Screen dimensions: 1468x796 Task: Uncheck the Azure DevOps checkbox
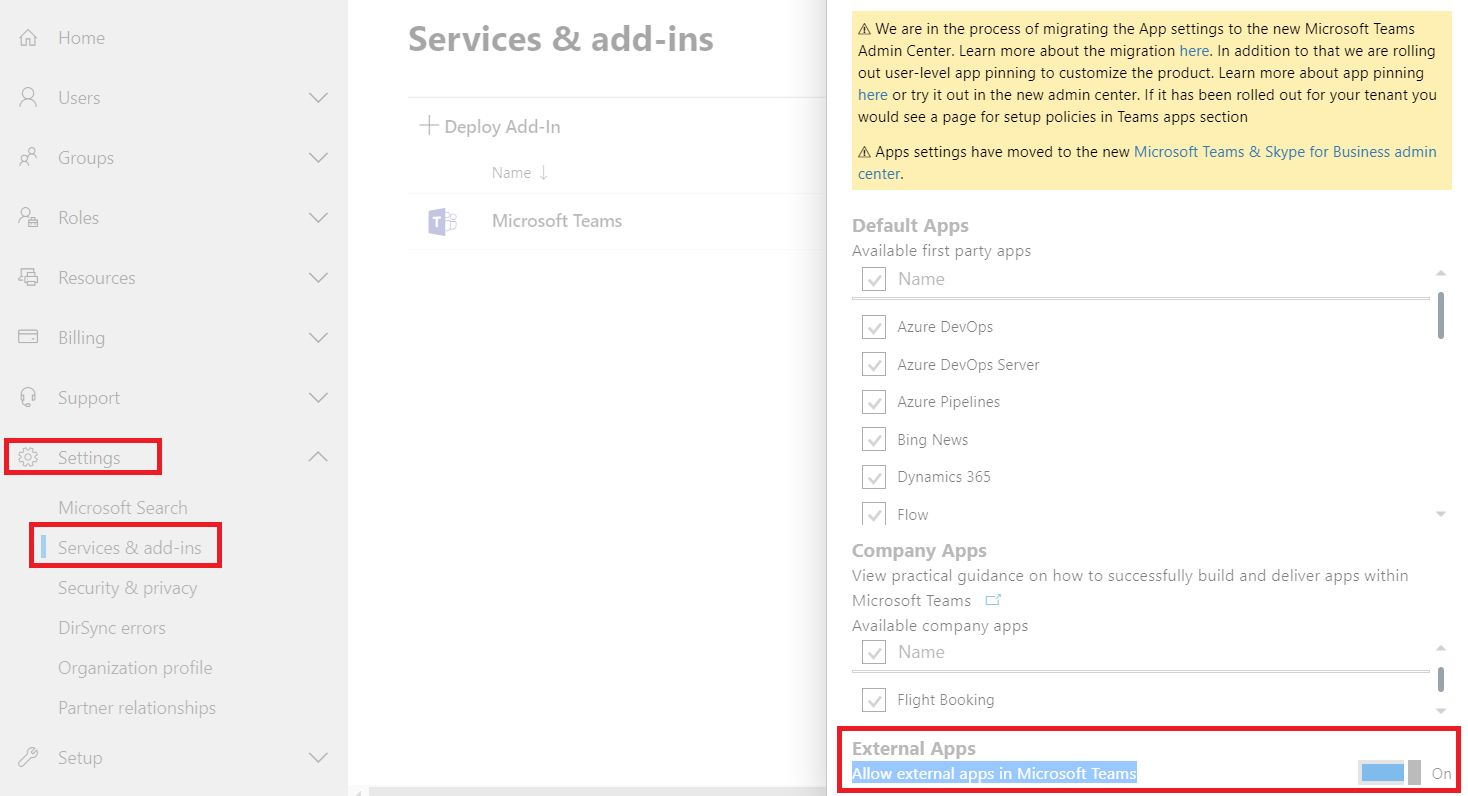pyautogui.click(x=874, y=327)
